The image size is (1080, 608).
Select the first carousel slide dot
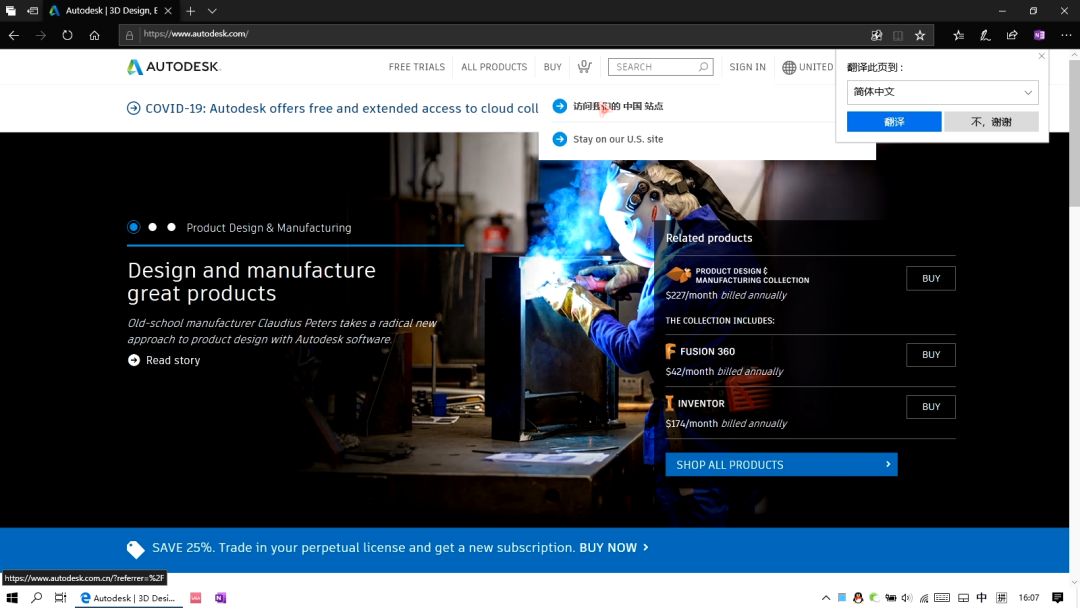point(134,227)
